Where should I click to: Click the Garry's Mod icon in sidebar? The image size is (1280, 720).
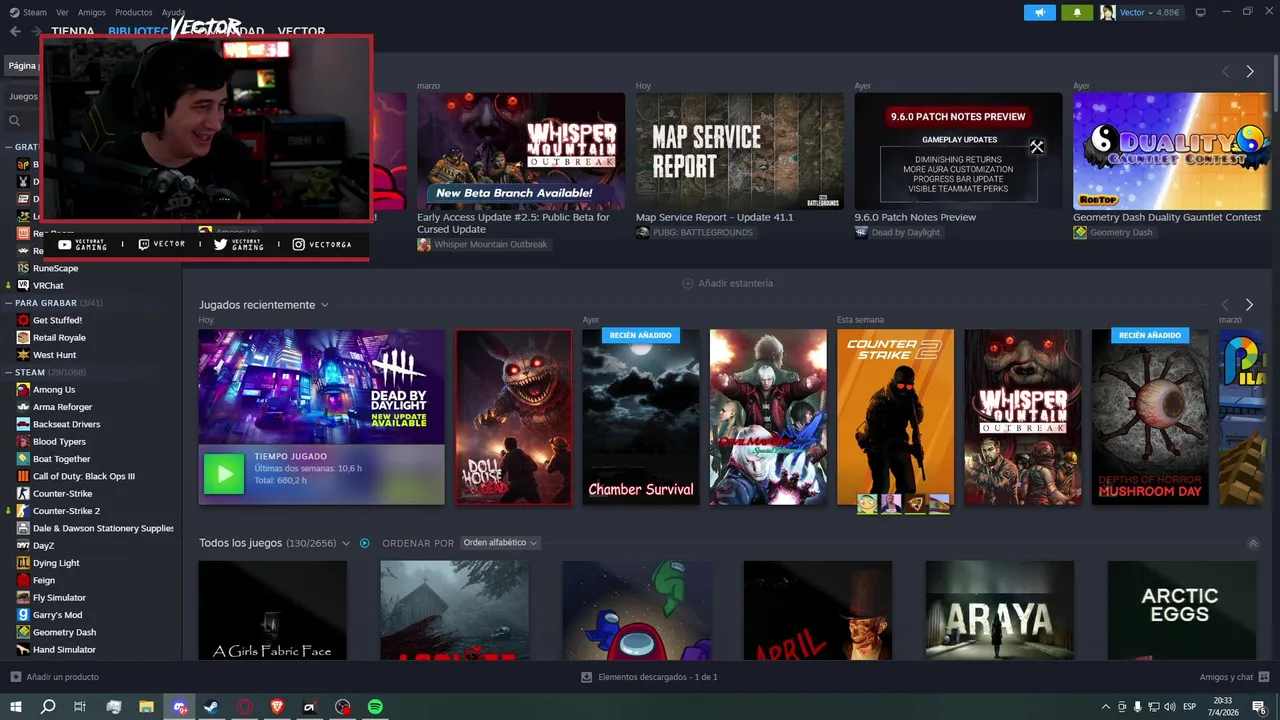23,615
